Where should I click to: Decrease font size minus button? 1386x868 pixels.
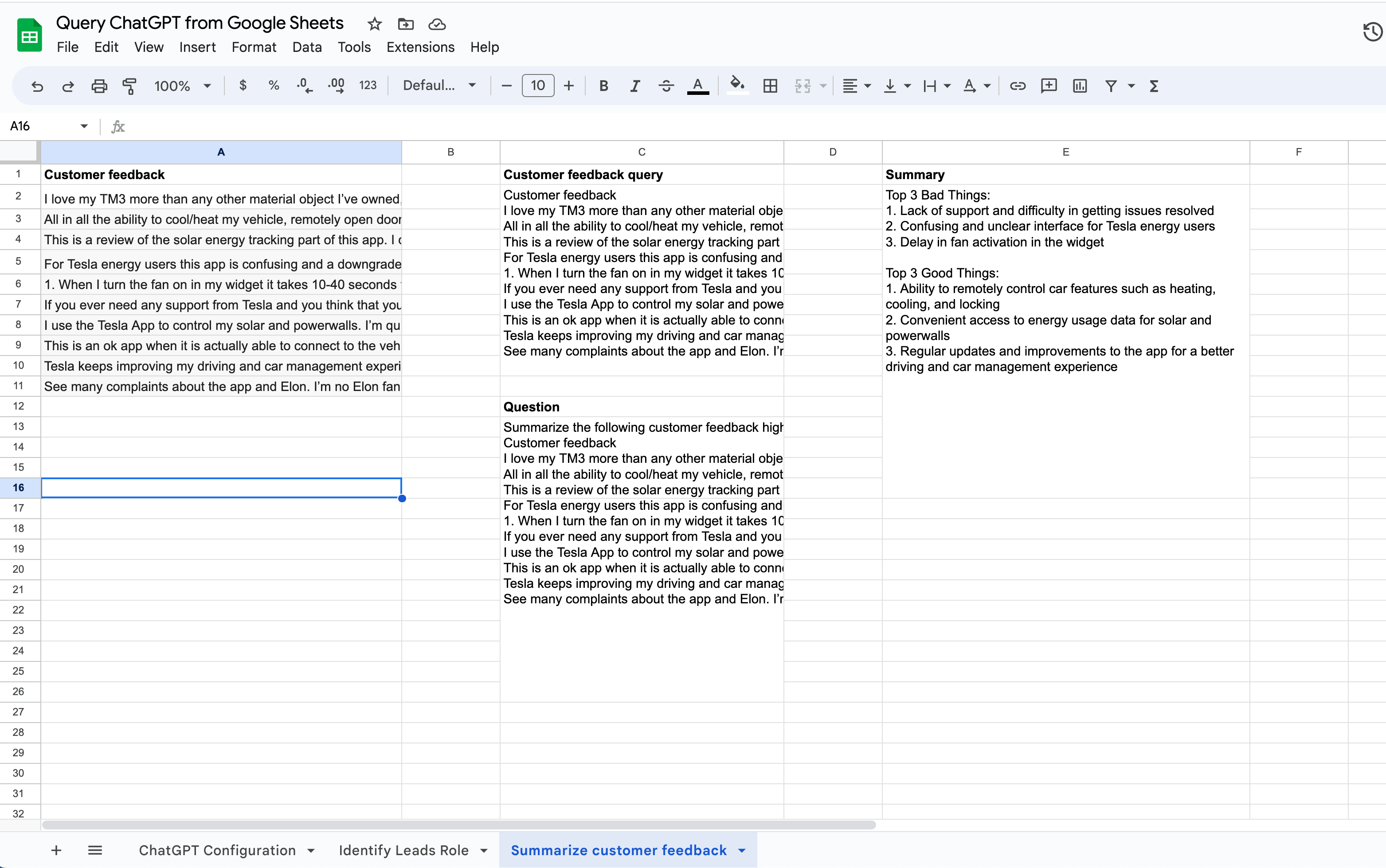click(x=506, y=86)
